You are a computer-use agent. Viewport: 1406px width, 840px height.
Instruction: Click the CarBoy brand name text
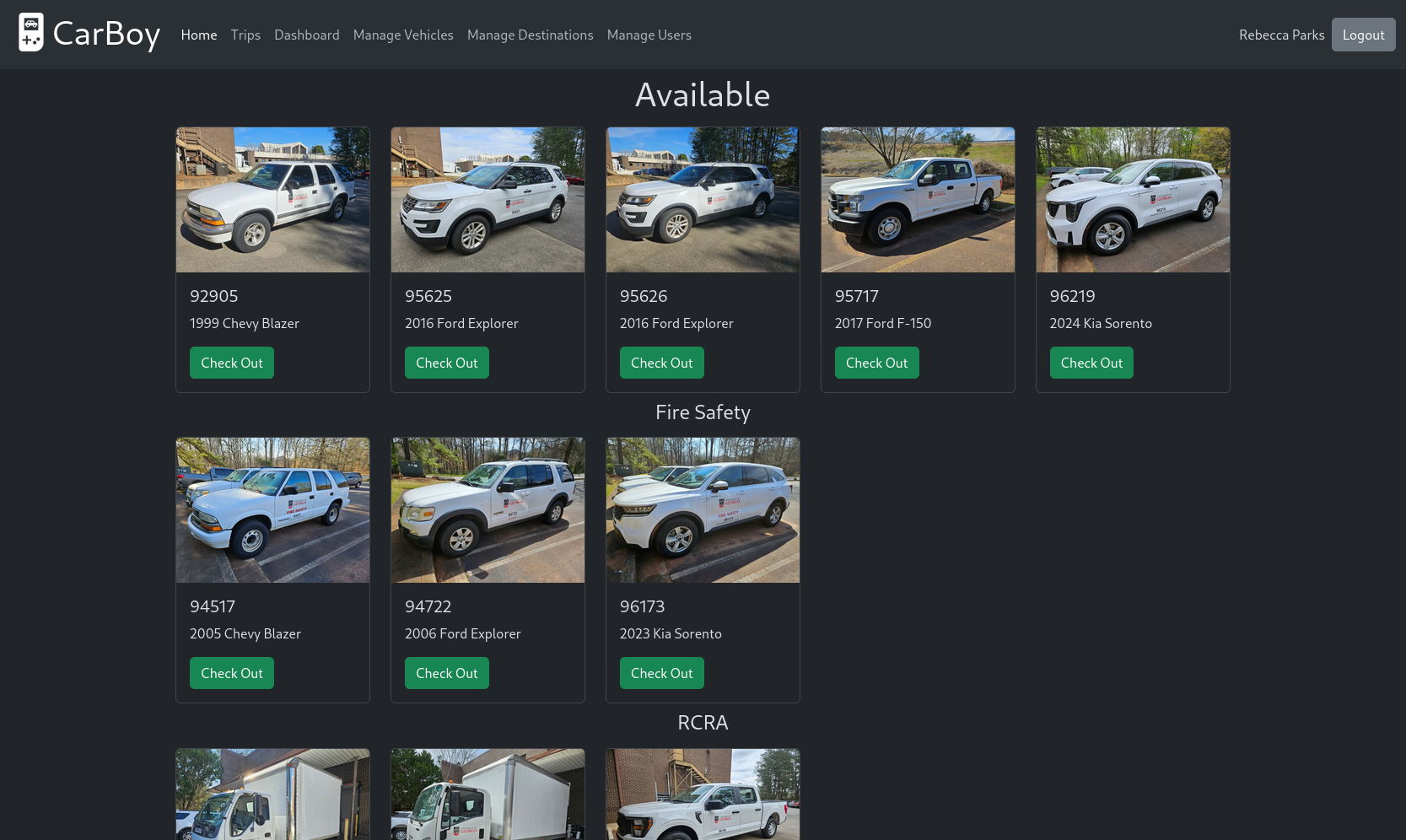pos(106,34)
